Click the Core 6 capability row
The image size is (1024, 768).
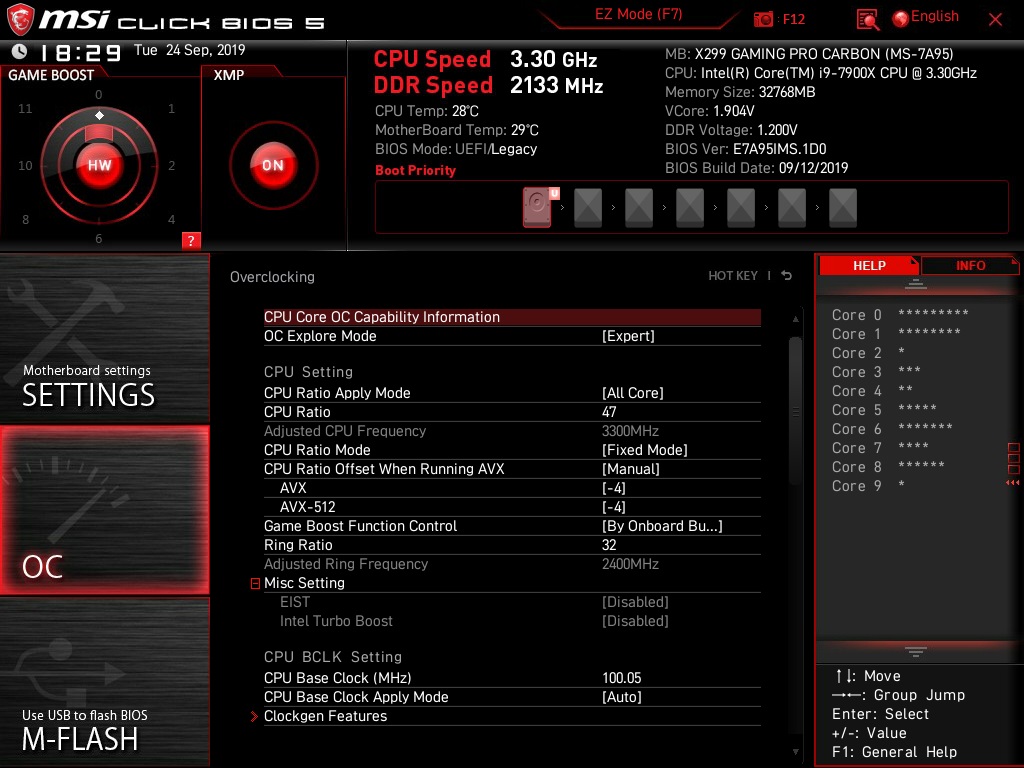[x=892, y=429]
